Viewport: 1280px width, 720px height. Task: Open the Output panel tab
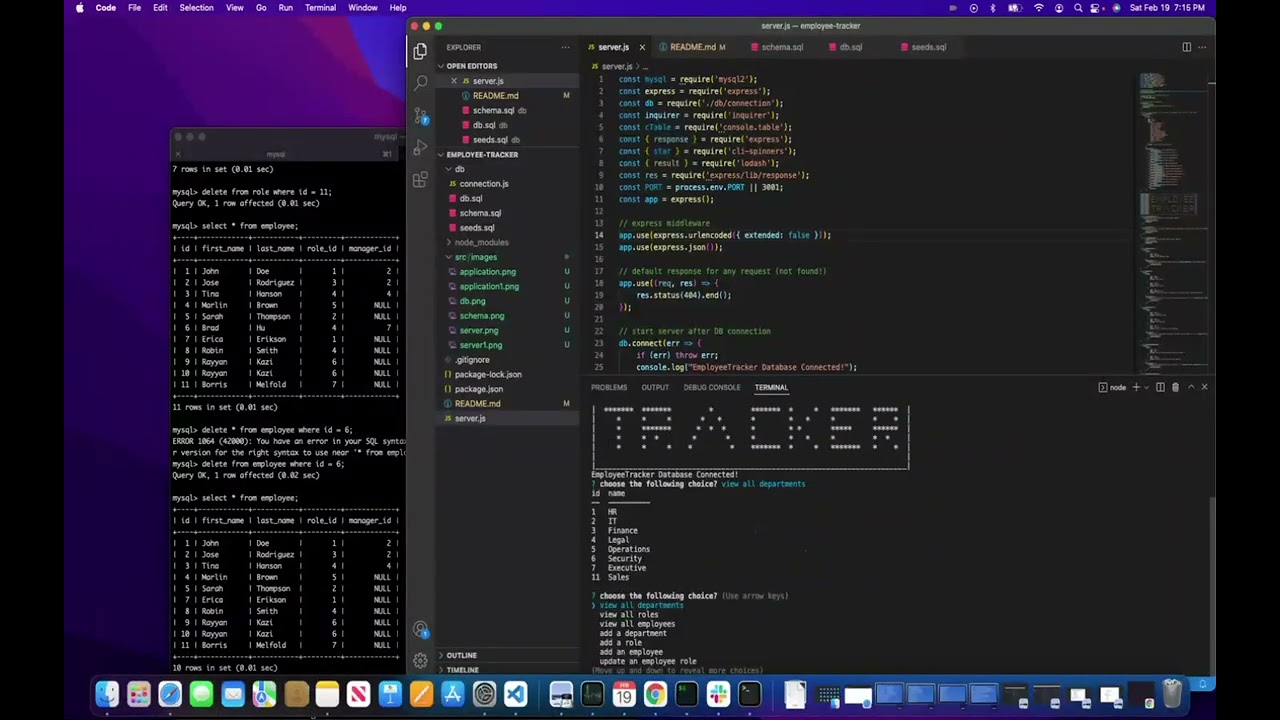tap(655, 387)
